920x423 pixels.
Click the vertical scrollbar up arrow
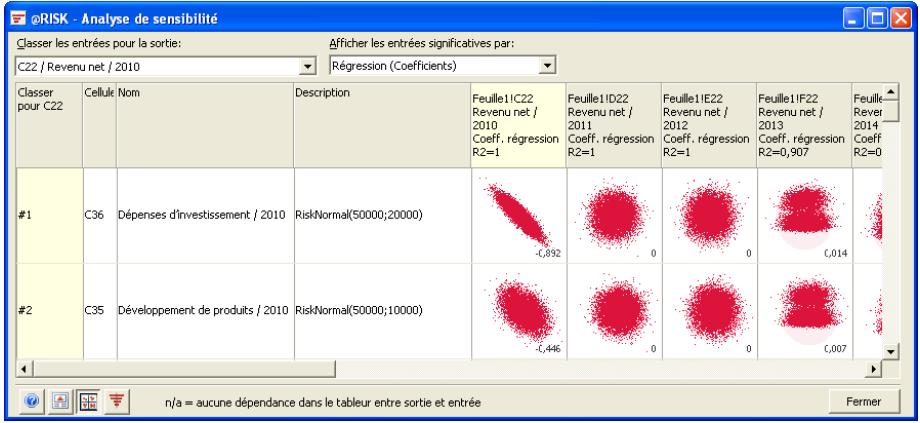[891, 92]
